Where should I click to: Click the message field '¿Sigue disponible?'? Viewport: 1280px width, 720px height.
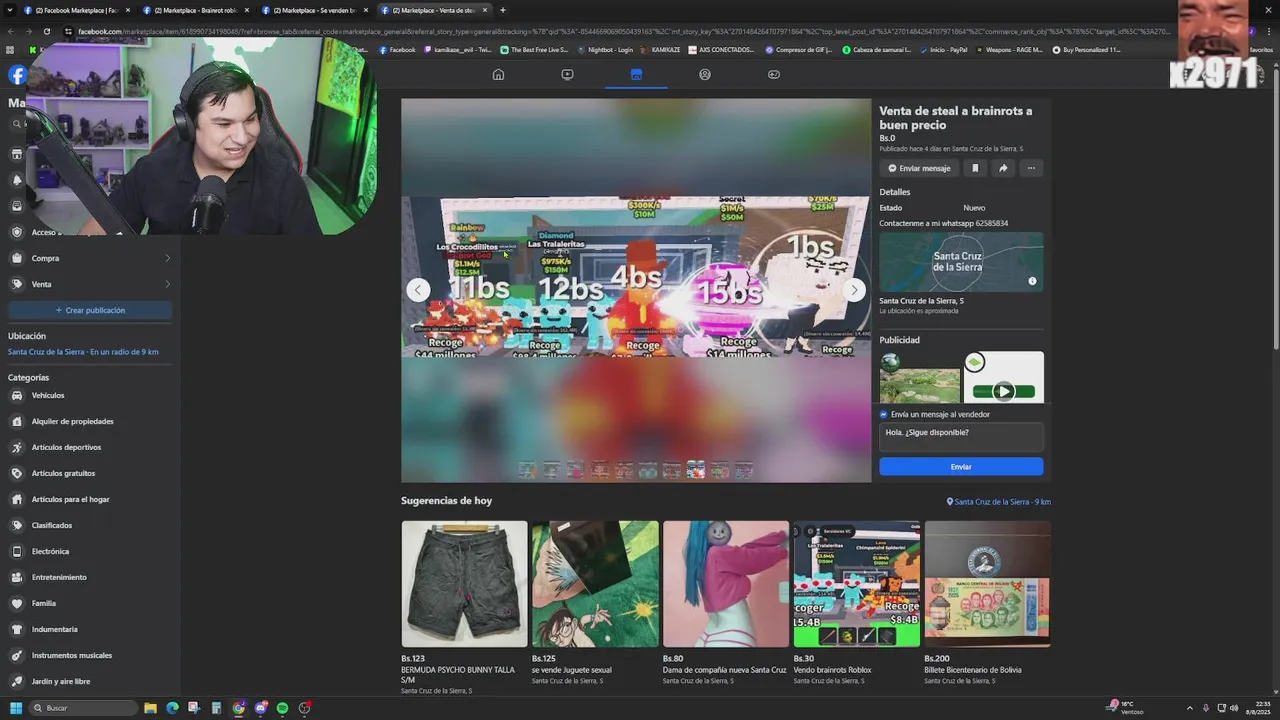tap(961, 437)
